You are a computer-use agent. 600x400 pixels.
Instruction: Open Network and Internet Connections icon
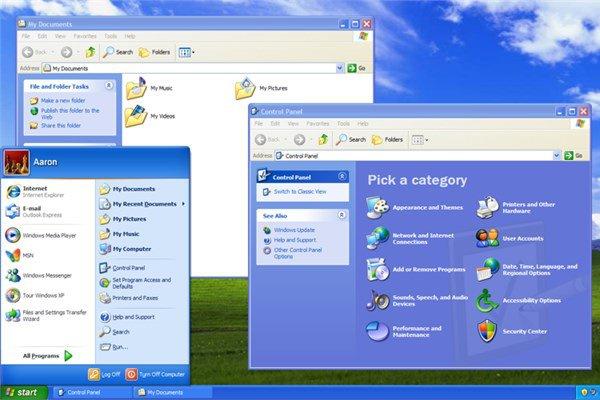(x=378, y=238)
